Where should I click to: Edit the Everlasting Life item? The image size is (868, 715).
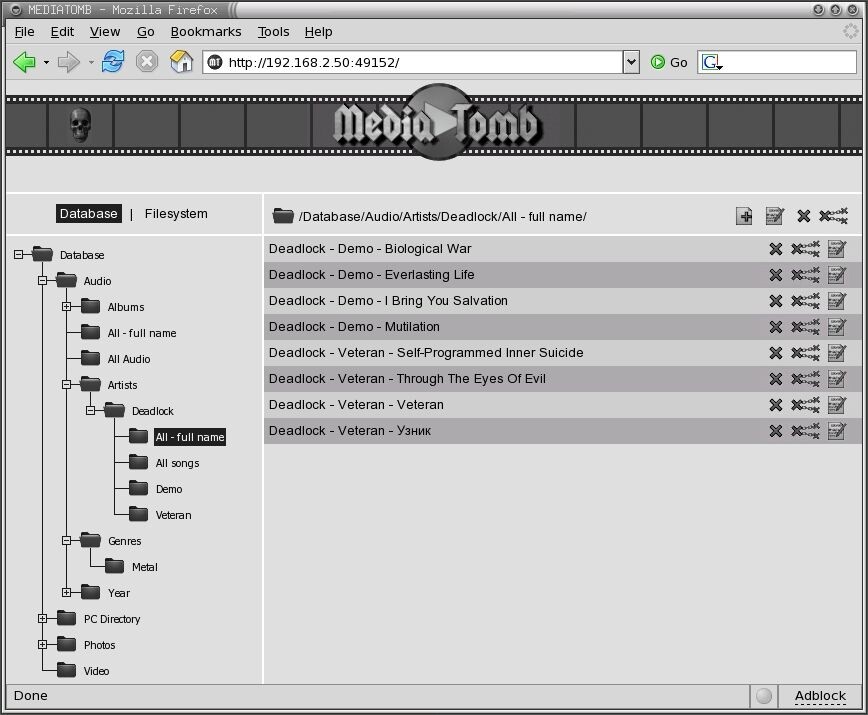point(836,275)
